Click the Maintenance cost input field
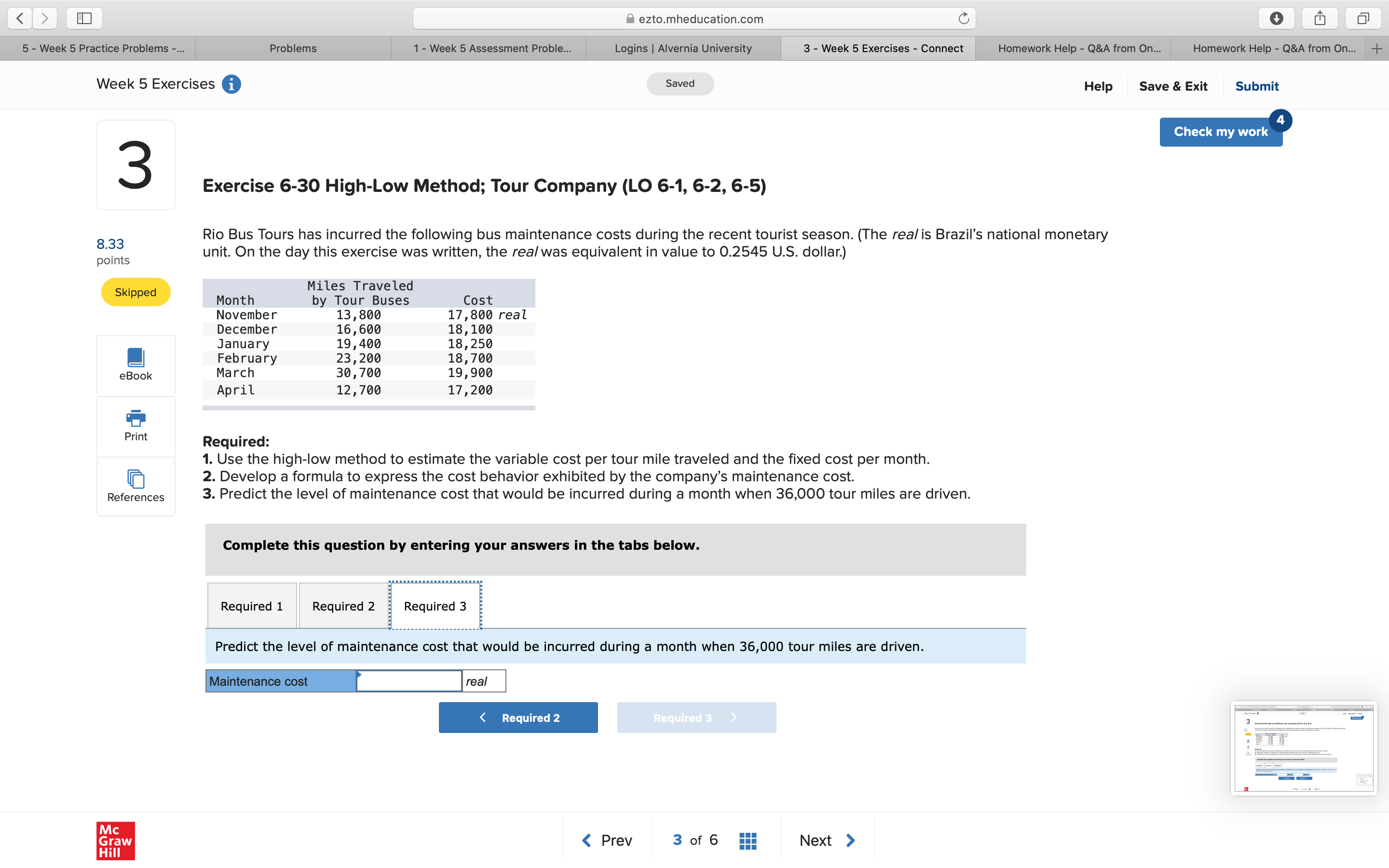 coord(409,681)
